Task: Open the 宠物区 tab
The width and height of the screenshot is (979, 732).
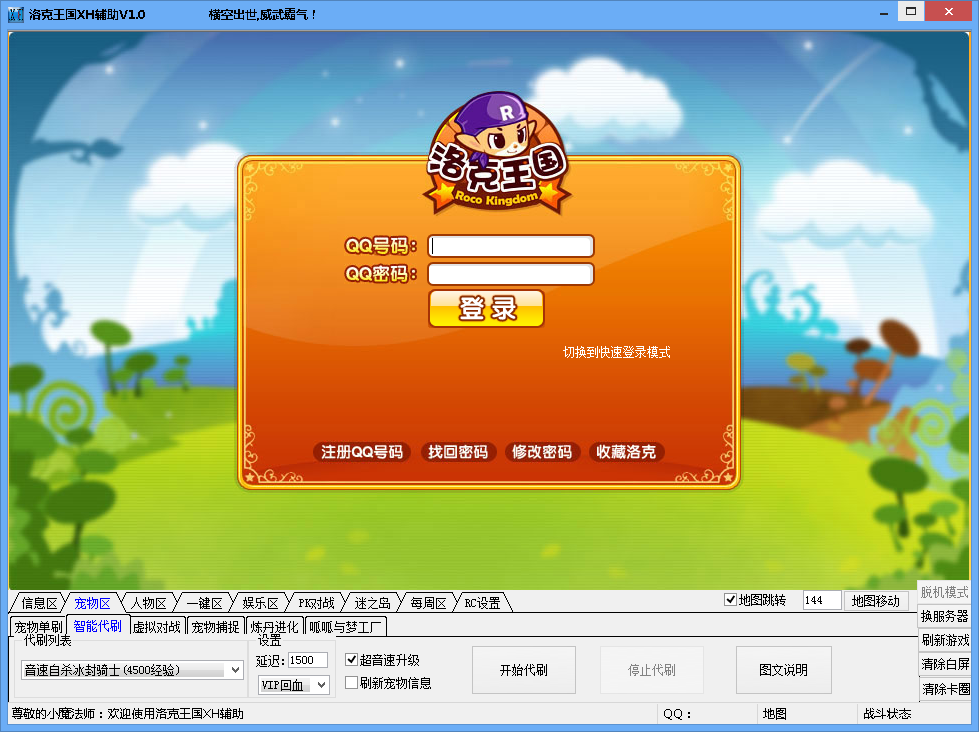Action: [x=92, y=603]
